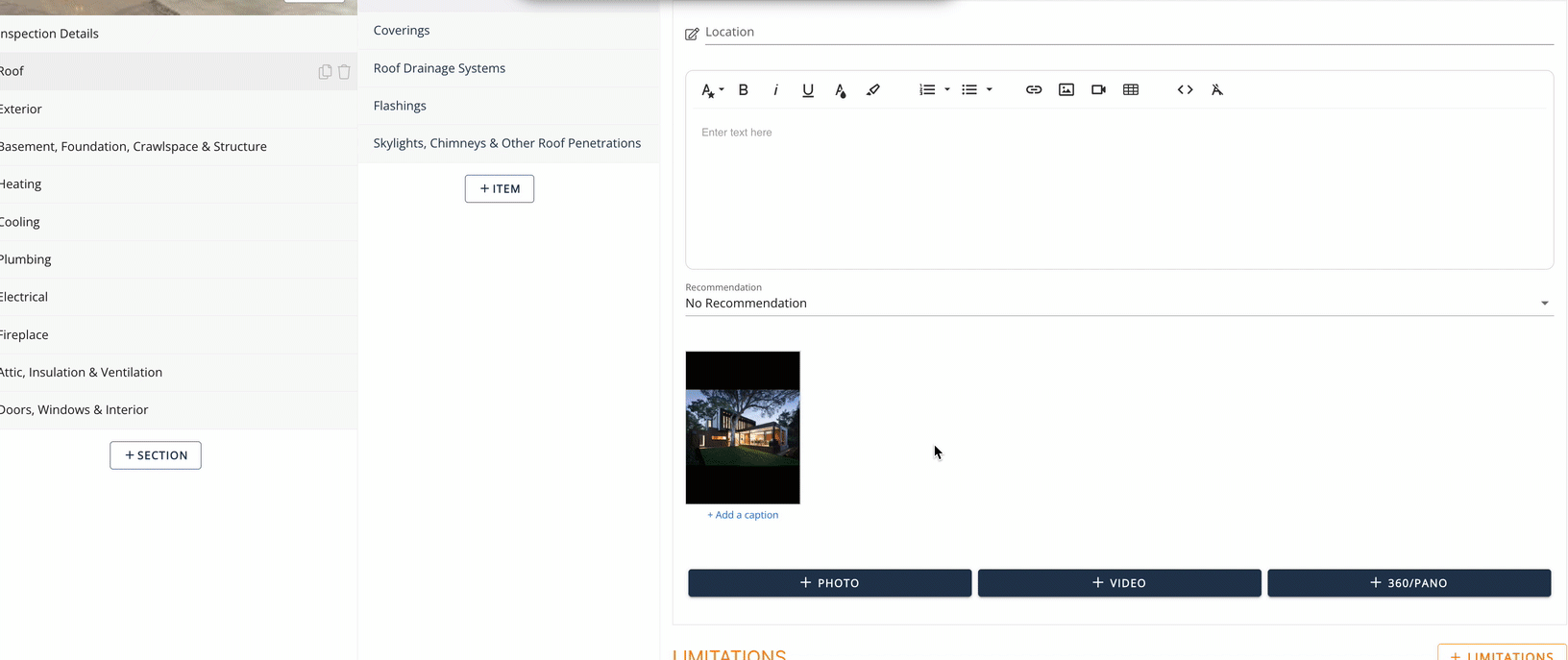Open the text color picker
This screenshot has height=660, width=1568.
841,90
